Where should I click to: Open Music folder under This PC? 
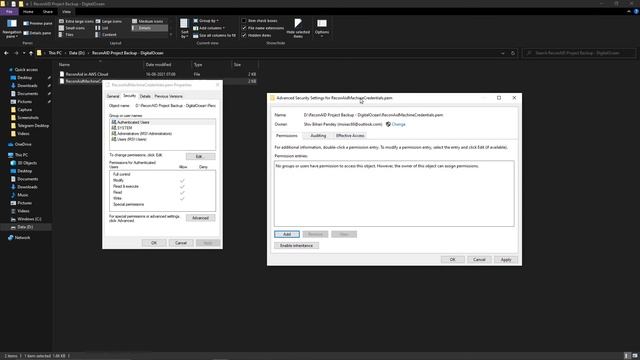coord(20,195)
